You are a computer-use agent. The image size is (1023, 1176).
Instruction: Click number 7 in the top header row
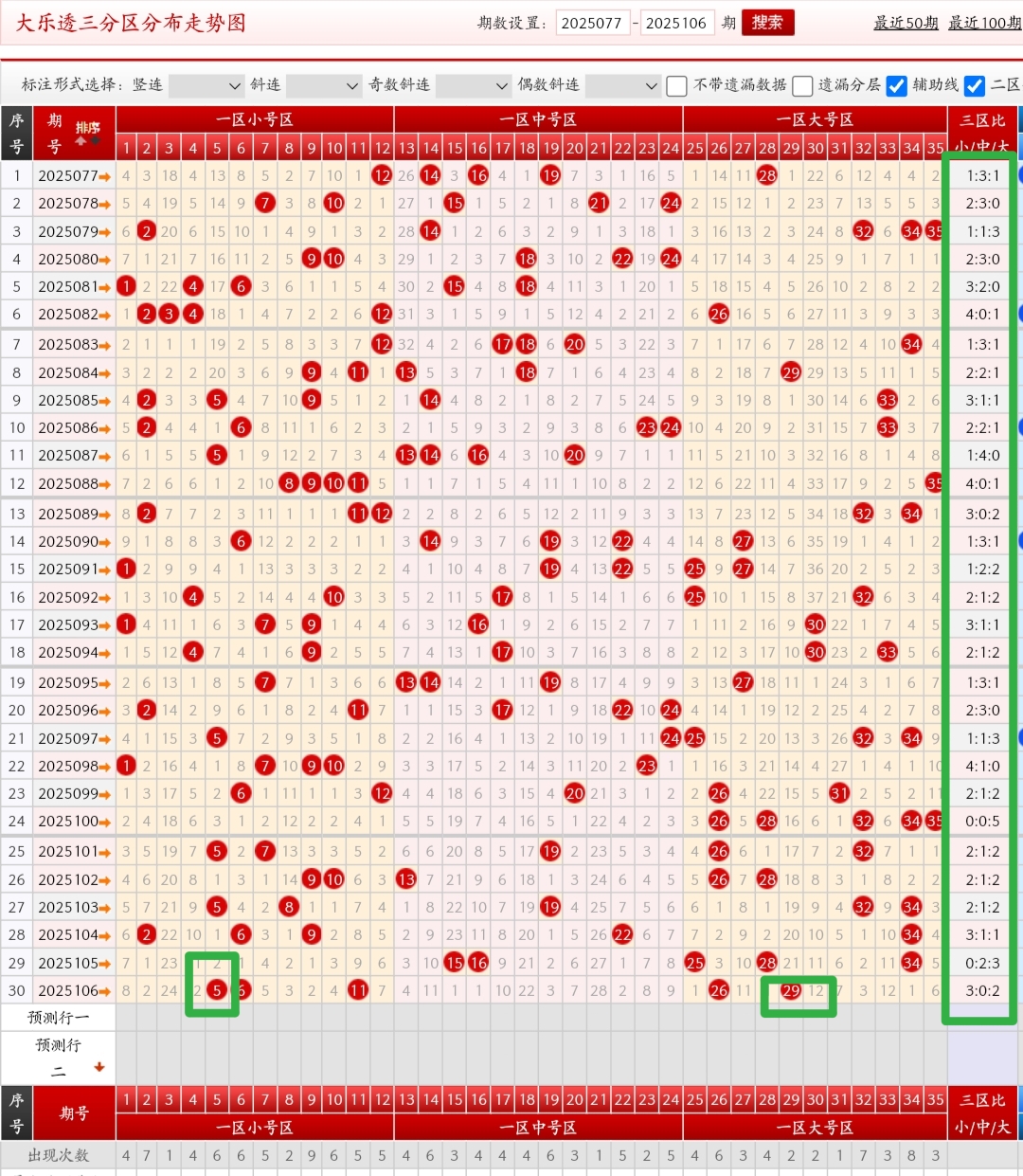point(265,148)
